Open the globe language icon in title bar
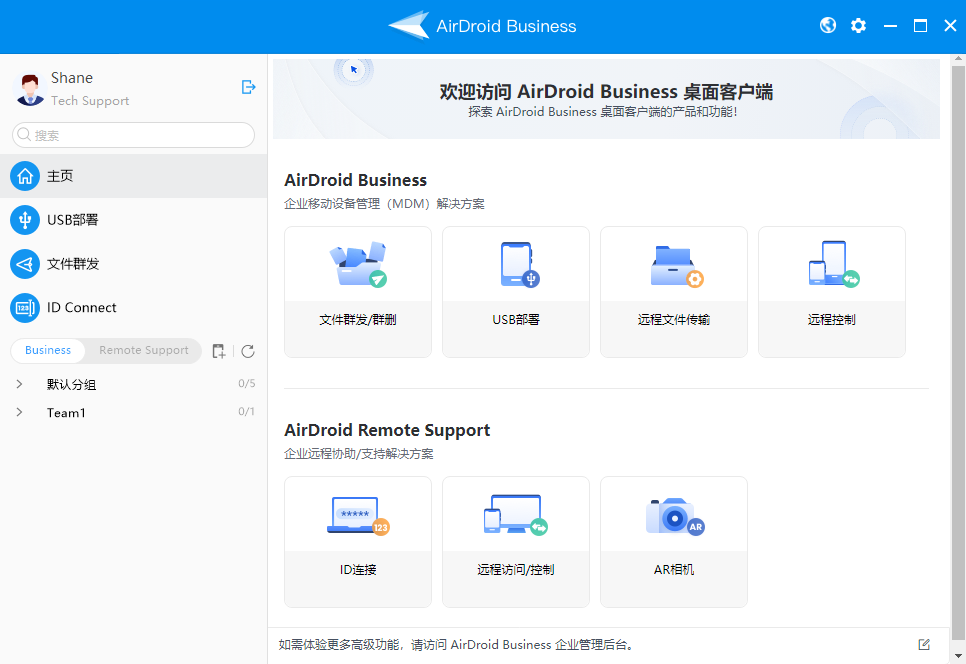This screenshot has height=664, width=966. pyautogui.click(x=828, y=25)
